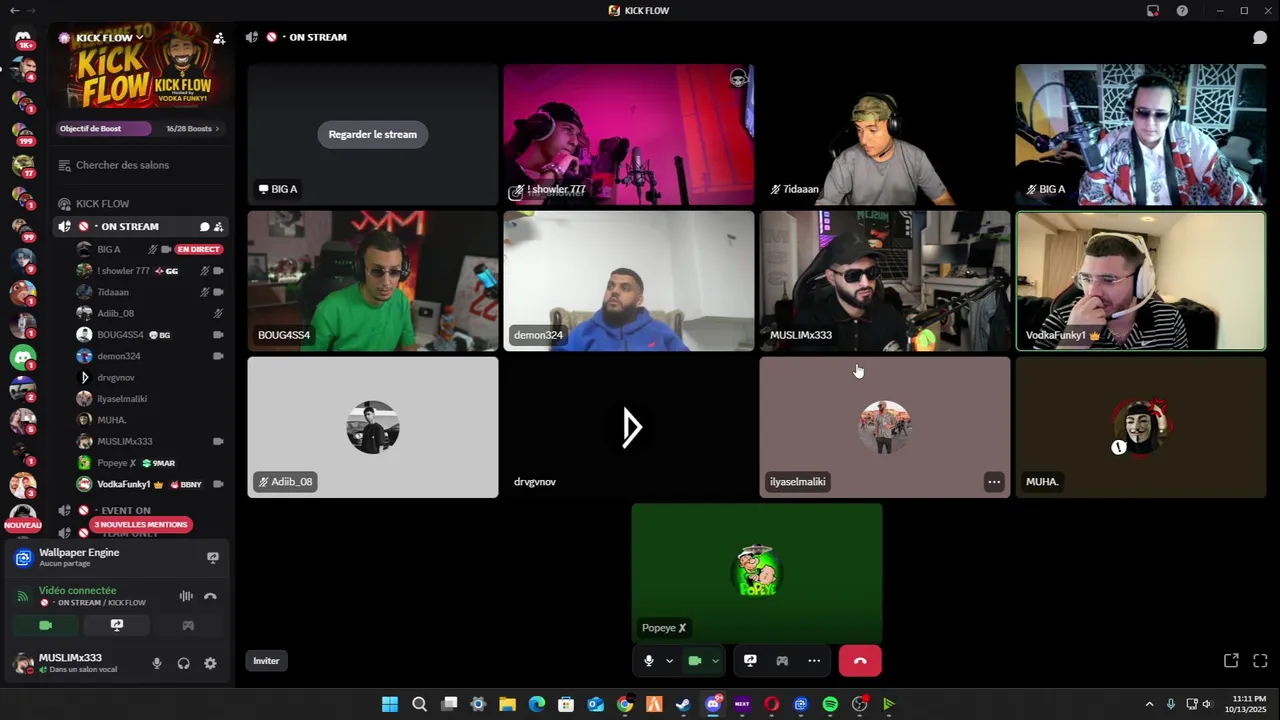Image resolution: width=1280 pixels, height=720 pixels.
Task: Click Chercher des salons search field
Action: point(141,165)
